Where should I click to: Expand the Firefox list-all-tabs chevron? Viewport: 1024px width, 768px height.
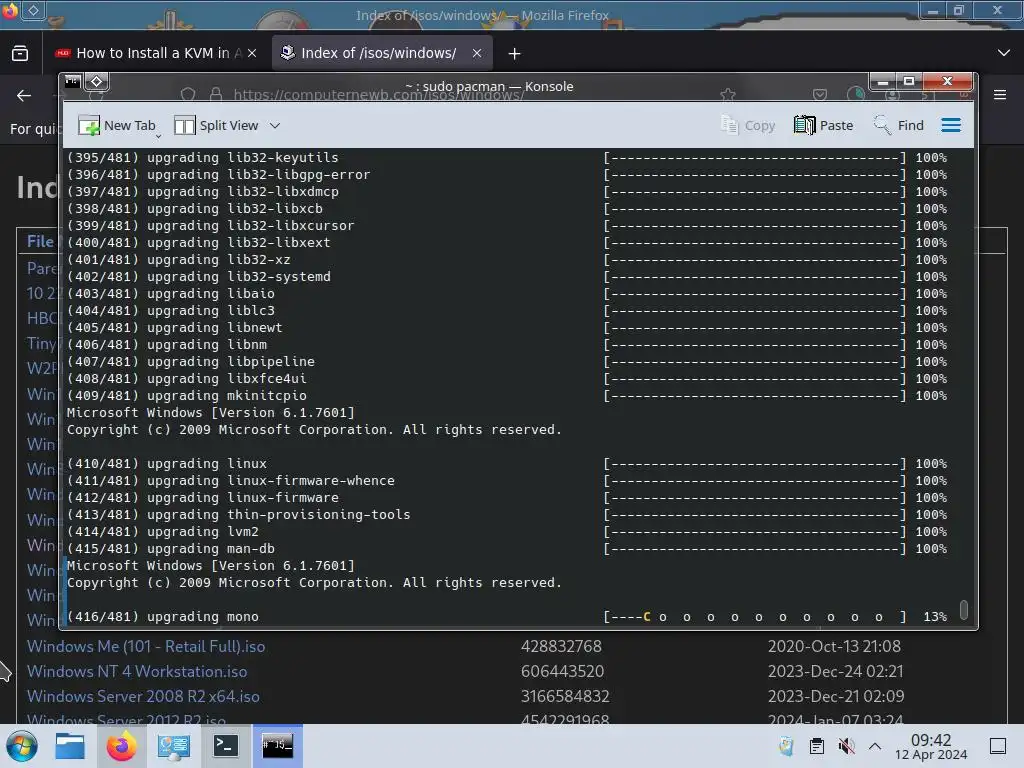(1004, 53)
